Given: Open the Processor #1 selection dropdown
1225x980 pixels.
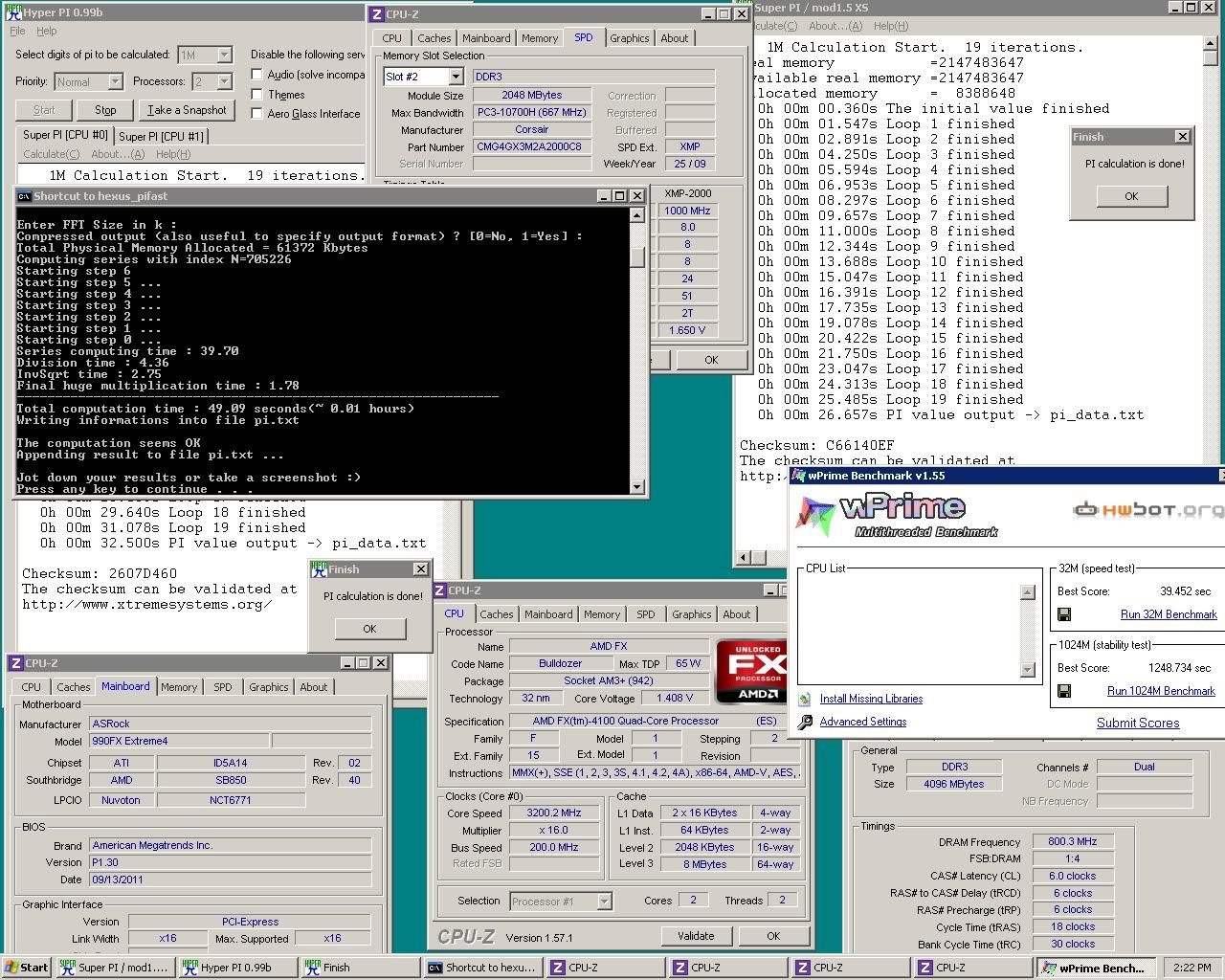Looking at the screenshot, I should [x=604, y=902].
